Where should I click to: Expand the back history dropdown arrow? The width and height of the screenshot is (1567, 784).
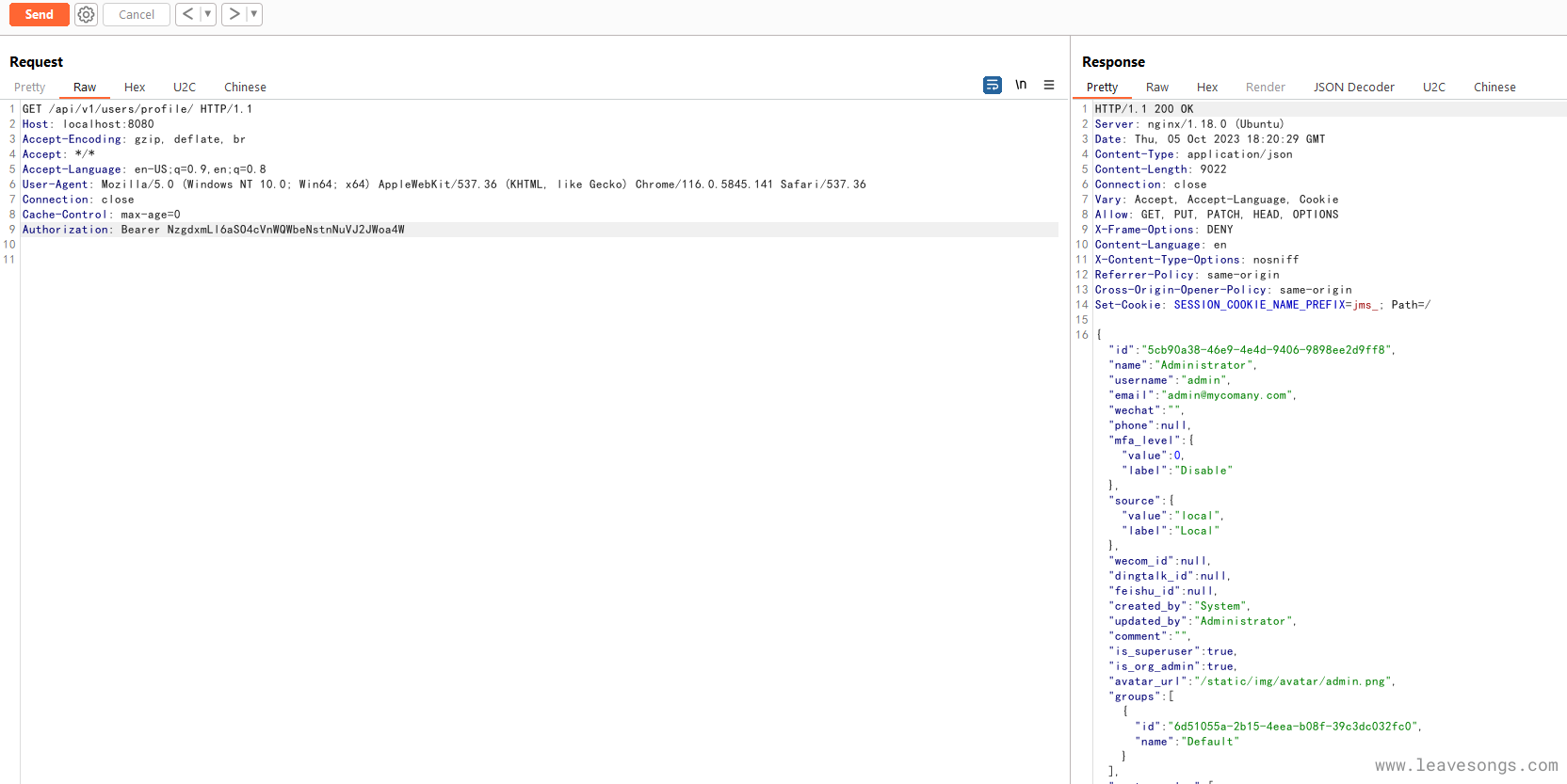pyautogui.click(x=208, y=14)
